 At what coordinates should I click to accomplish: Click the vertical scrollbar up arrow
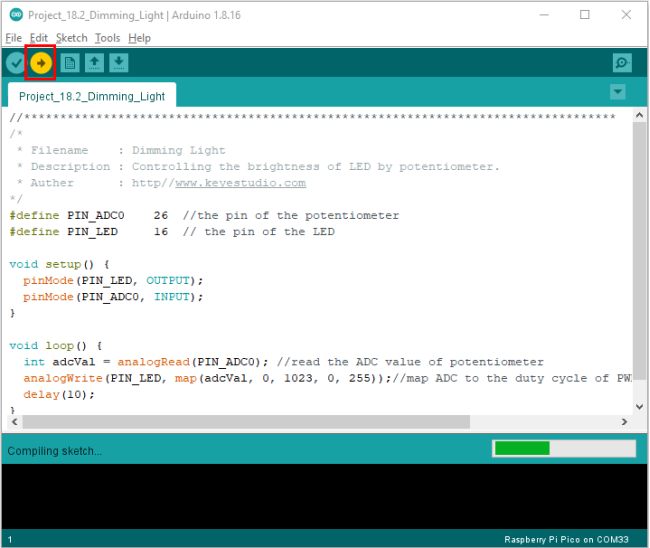pos(639,115)
